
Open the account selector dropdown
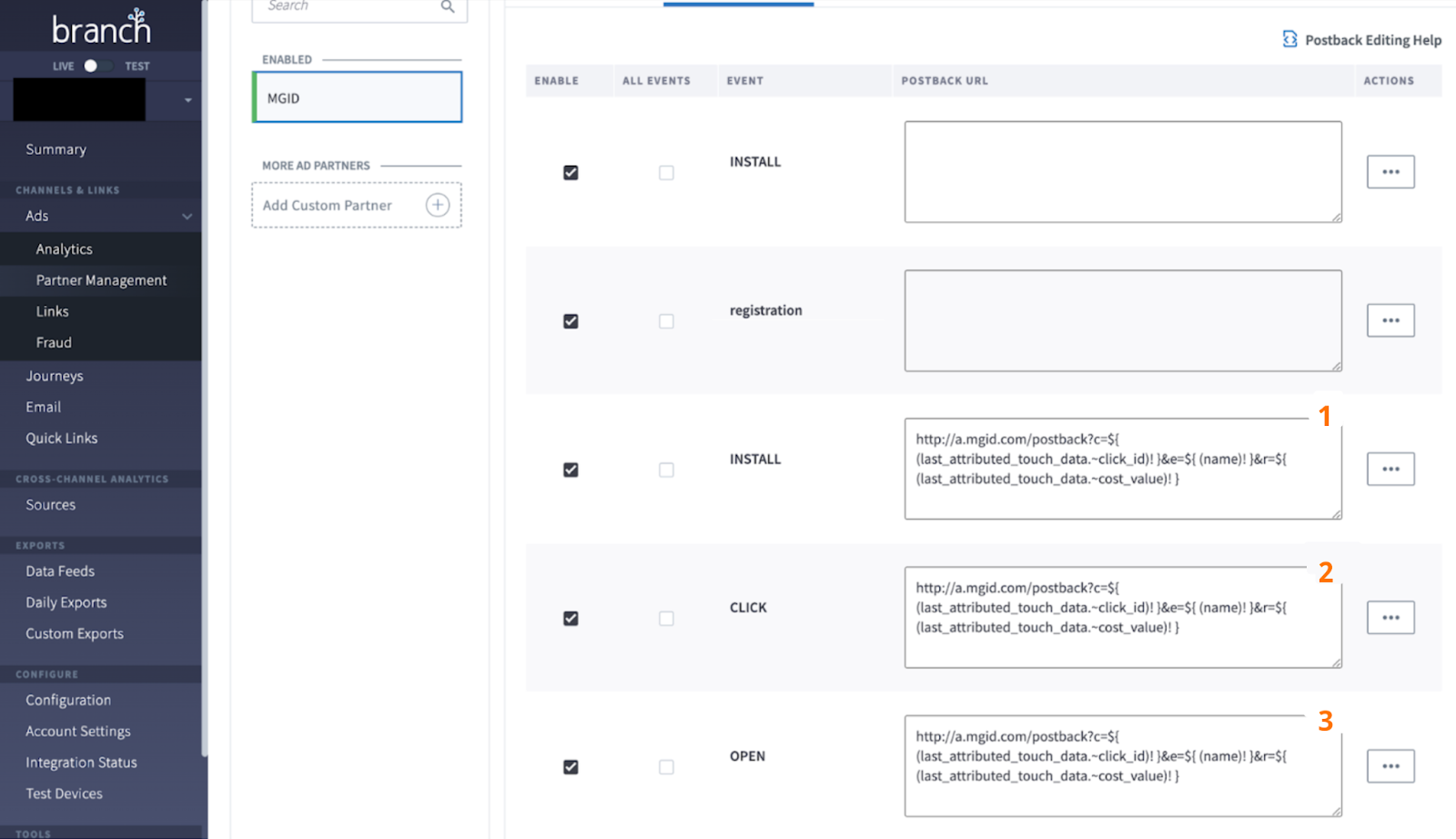click(x=188, y=100)
